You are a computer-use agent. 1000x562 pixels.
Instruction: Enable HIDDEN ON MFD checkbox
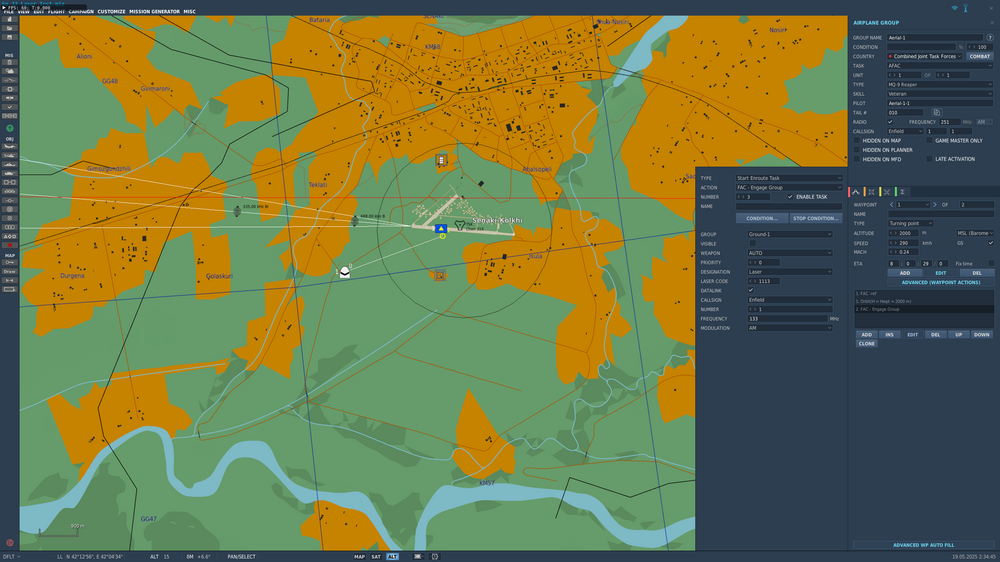tap(857, 159)
